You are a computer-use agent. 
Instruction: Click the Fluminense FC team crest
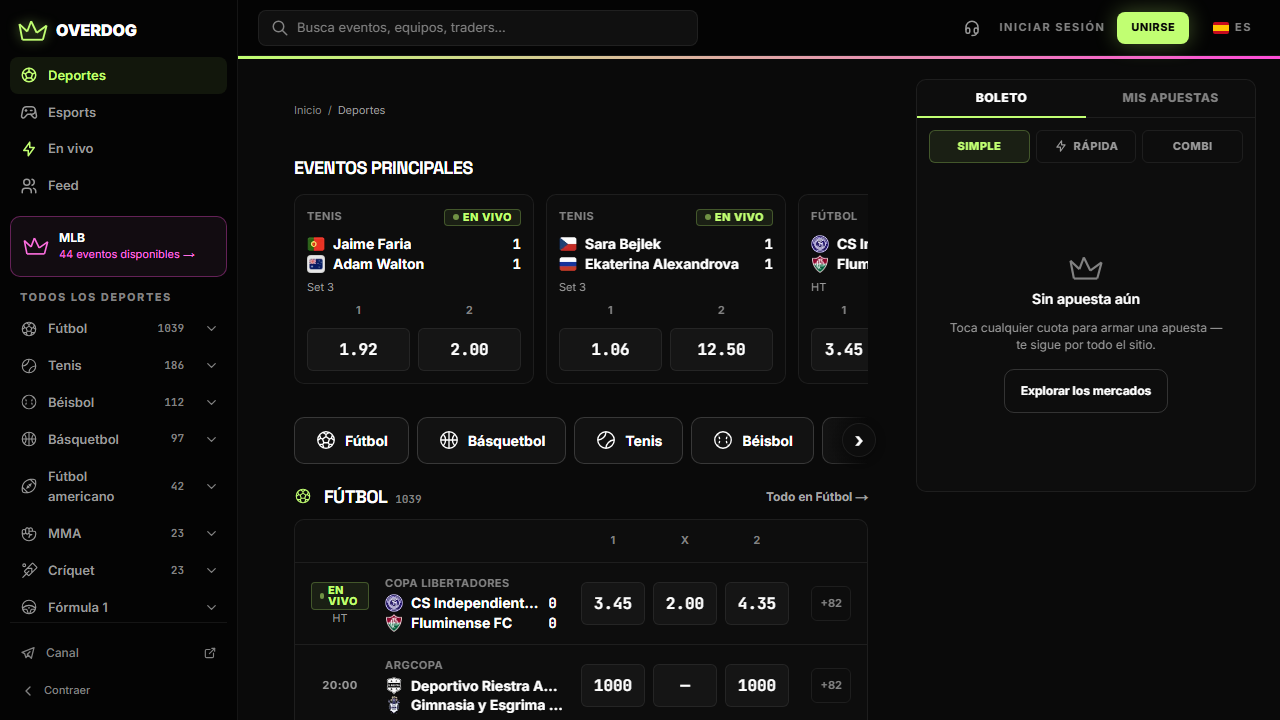394,623
